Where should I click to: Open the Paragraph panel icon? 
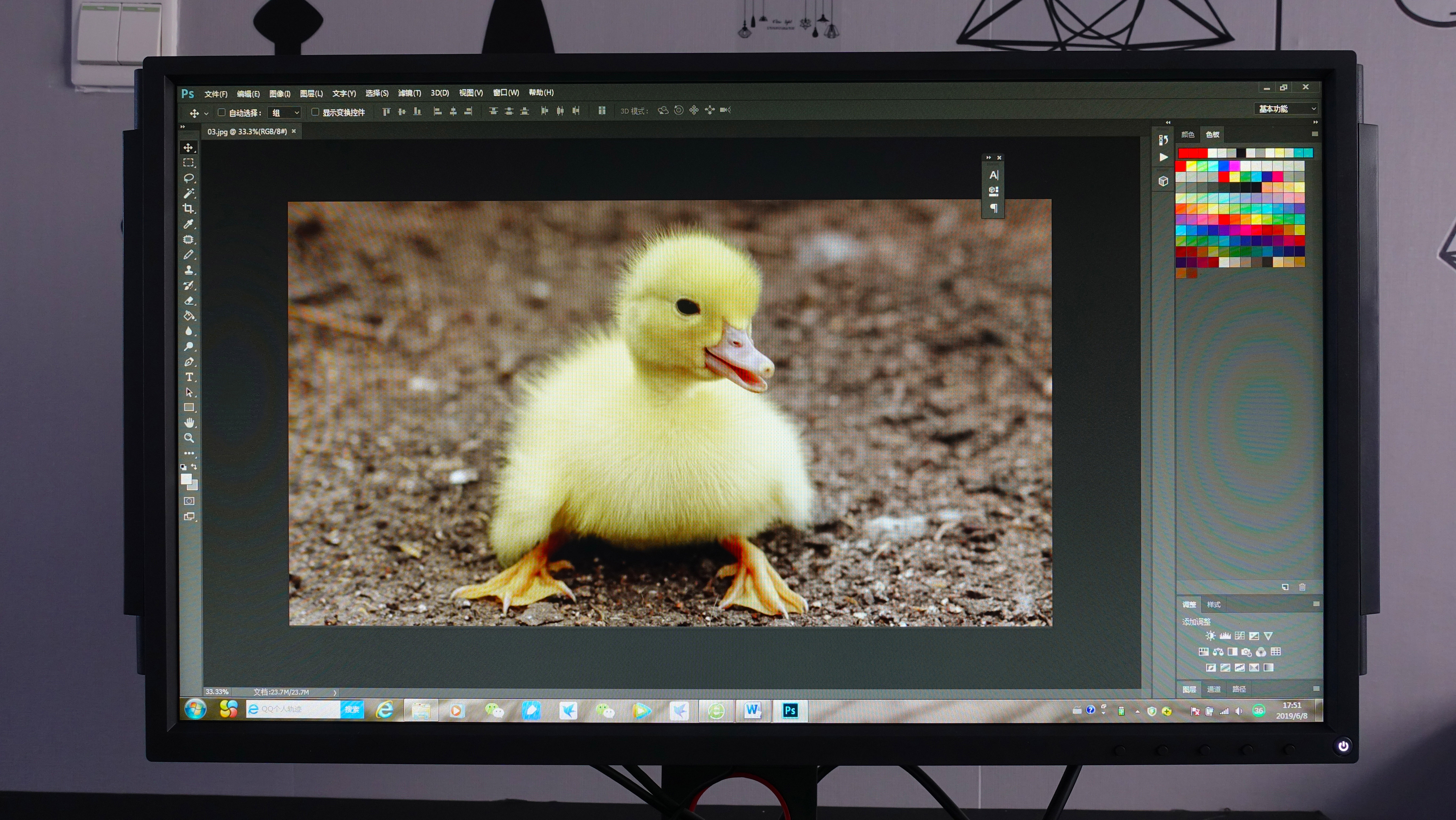(994, 209)
